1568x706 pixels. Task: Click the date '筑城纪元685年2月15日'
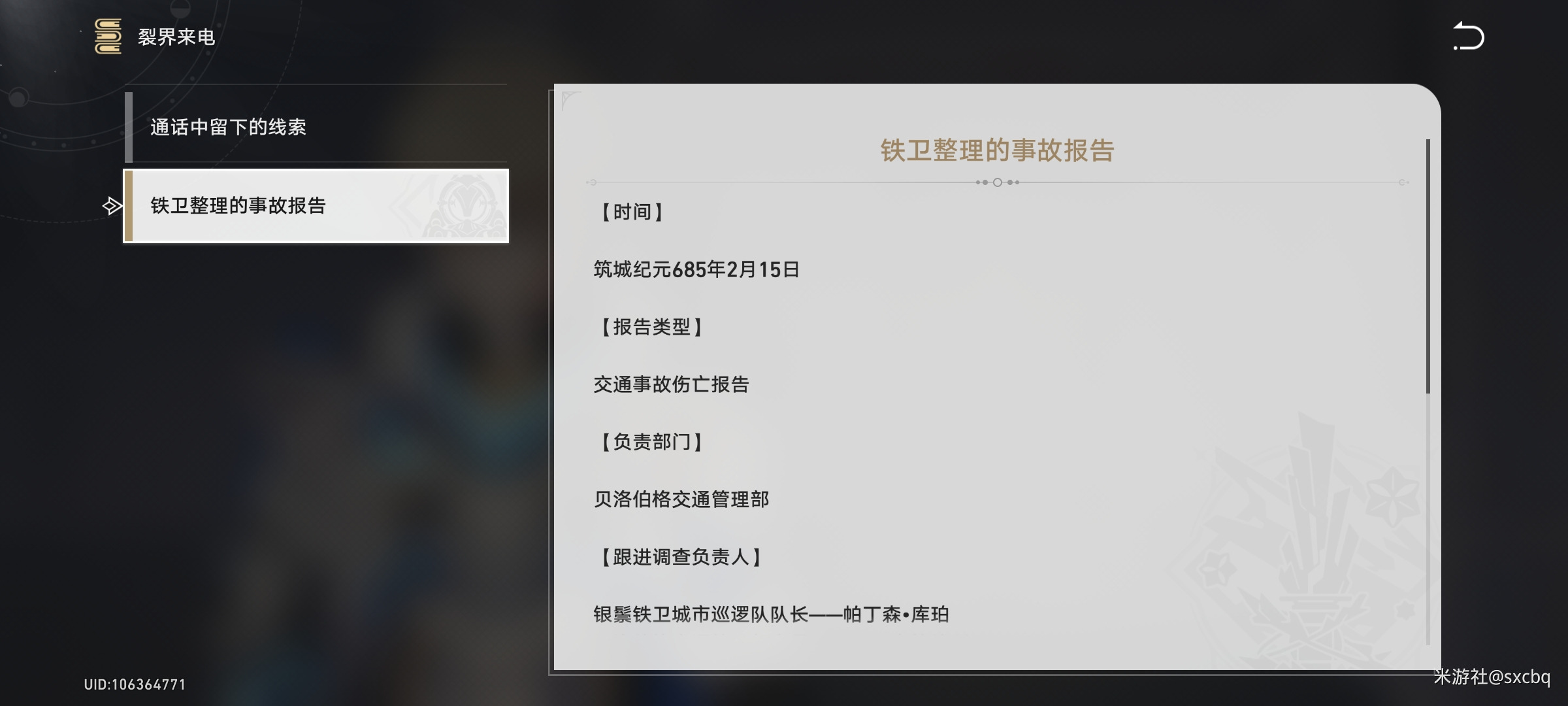(x=696, y=269)
